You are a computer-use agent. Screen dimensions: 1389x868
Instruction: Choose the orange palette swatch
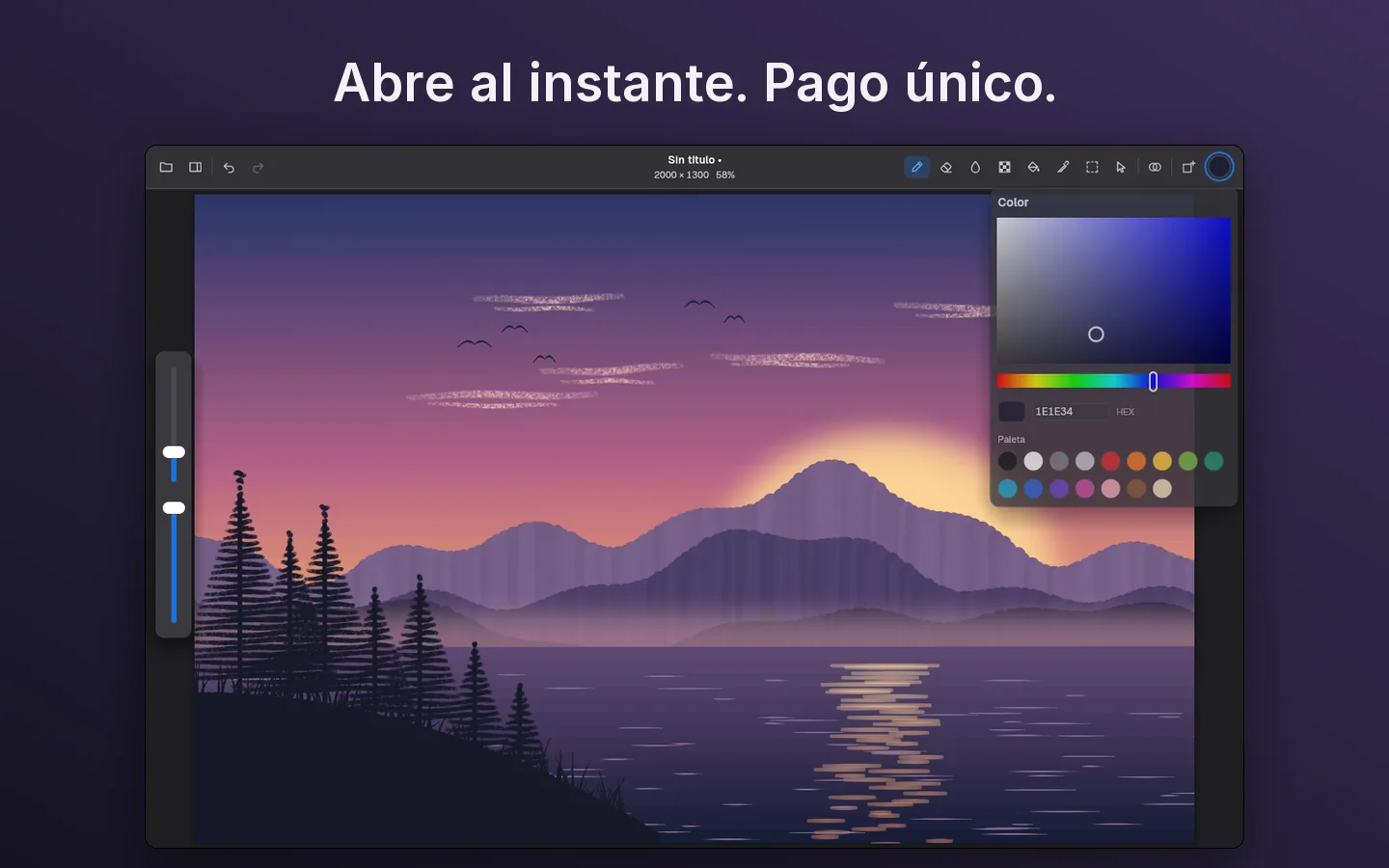point(1136,461)
